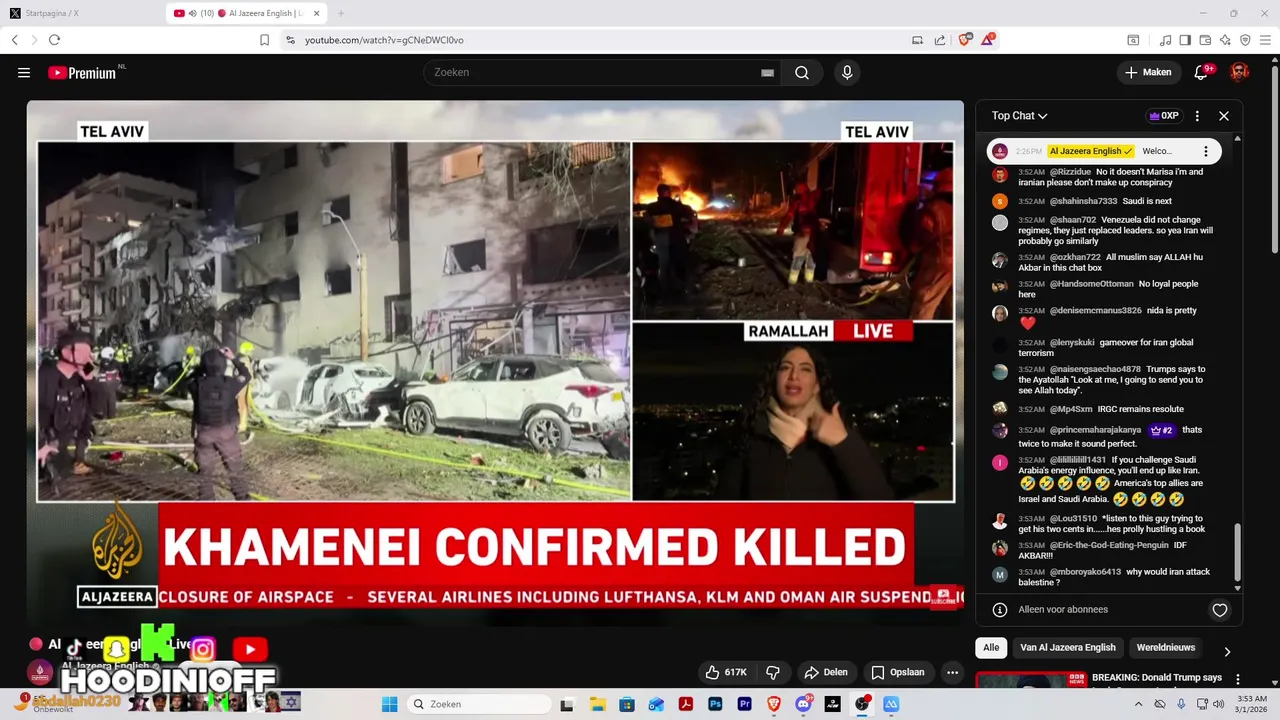This screenshot has width=1280, height=720.
Task: Open the on-screen keyboard icon in search box
Action: pos(767,72)
